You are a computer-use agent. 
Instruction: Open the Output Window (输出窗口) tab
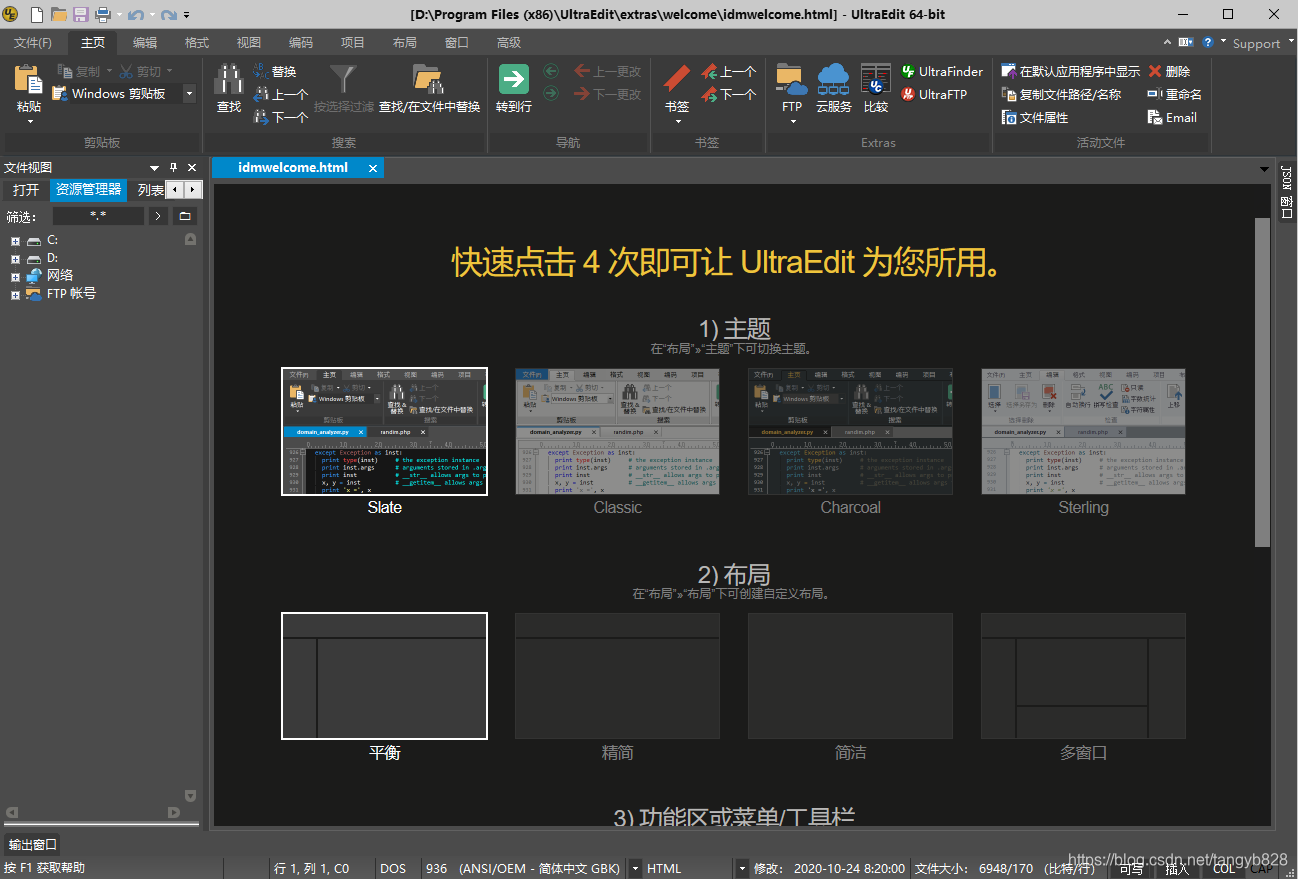click(x=33, y=844)
